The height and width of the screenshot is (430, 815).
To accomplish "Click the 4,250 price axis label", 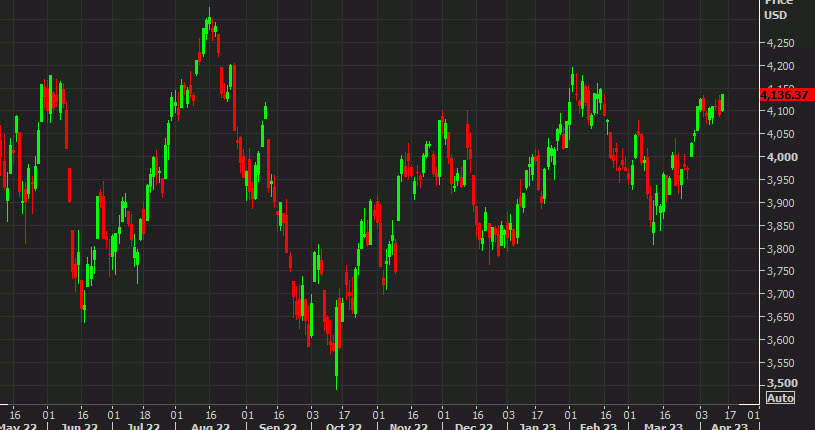I will [781, 43].
